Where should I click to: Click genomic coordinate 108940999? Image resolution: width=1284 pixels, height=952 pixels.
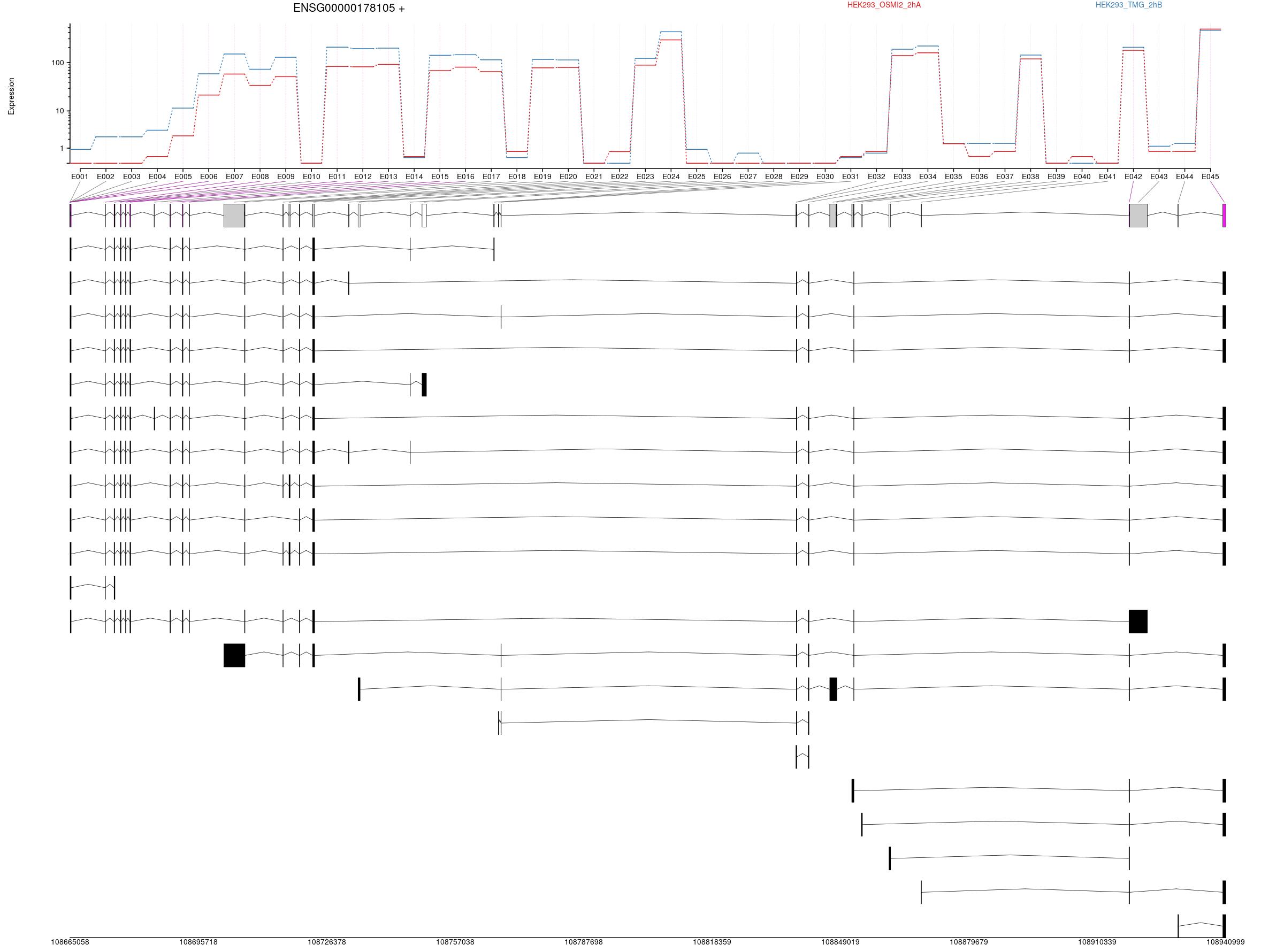1226,942
